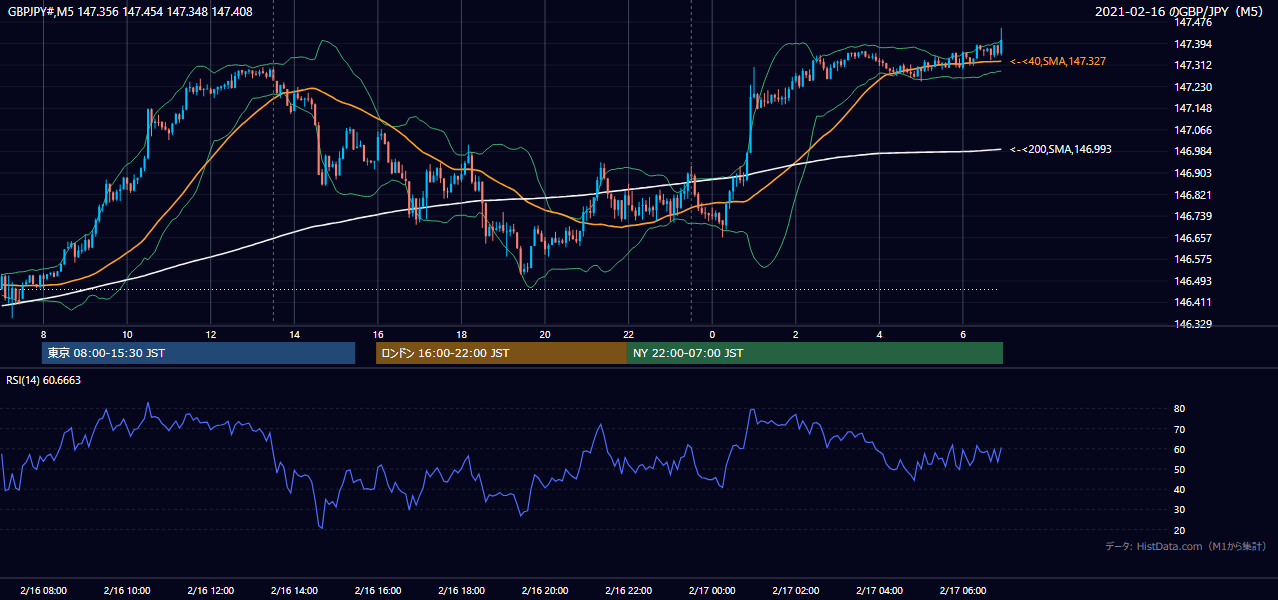
Task: Click hour tick 22 under price chart
Action: pos(628,333)
